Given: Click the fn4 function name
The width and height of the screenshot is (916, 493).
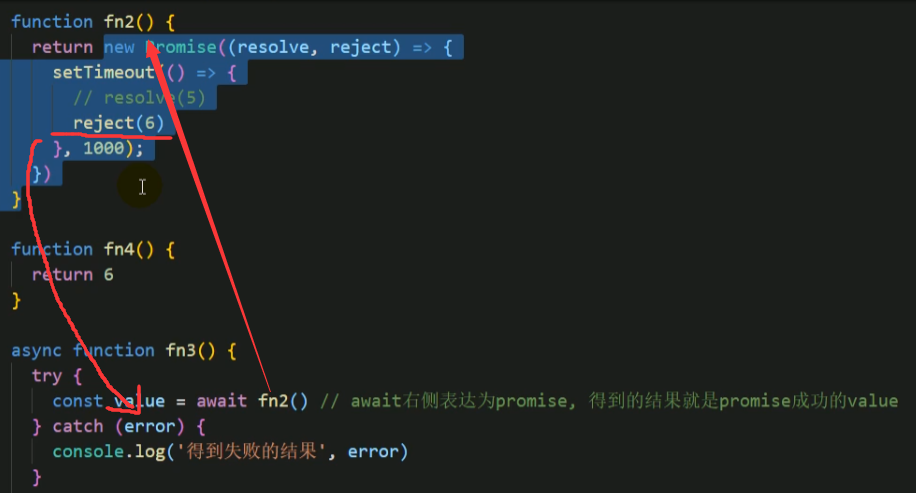Looking at the screenshot, I should (x=119, y=249).
